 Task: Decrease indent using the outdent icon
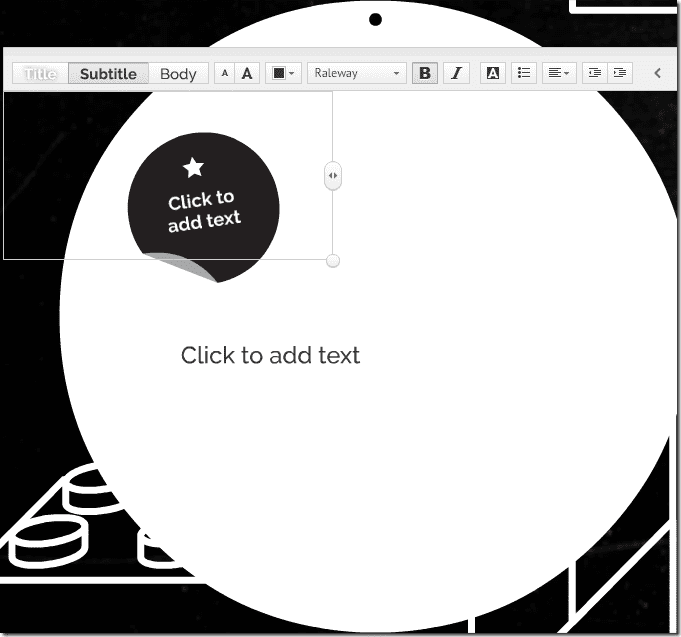point(595,73)
